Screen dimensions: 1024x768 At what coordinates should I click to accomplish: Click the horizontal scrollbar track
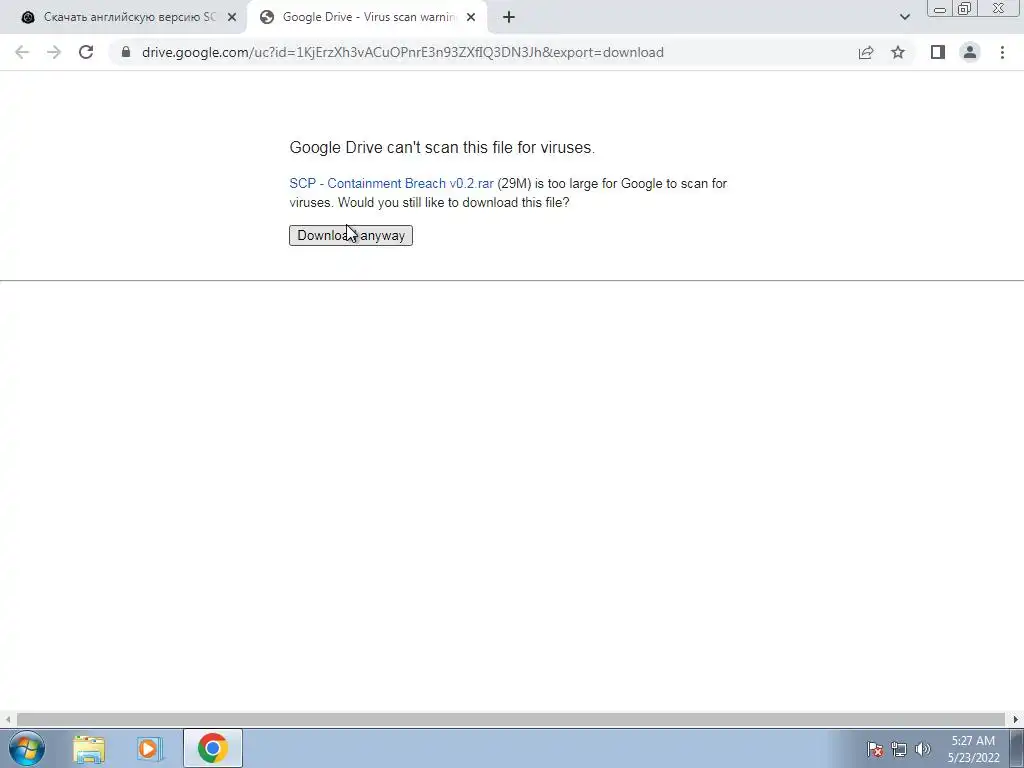coord(511,719)
